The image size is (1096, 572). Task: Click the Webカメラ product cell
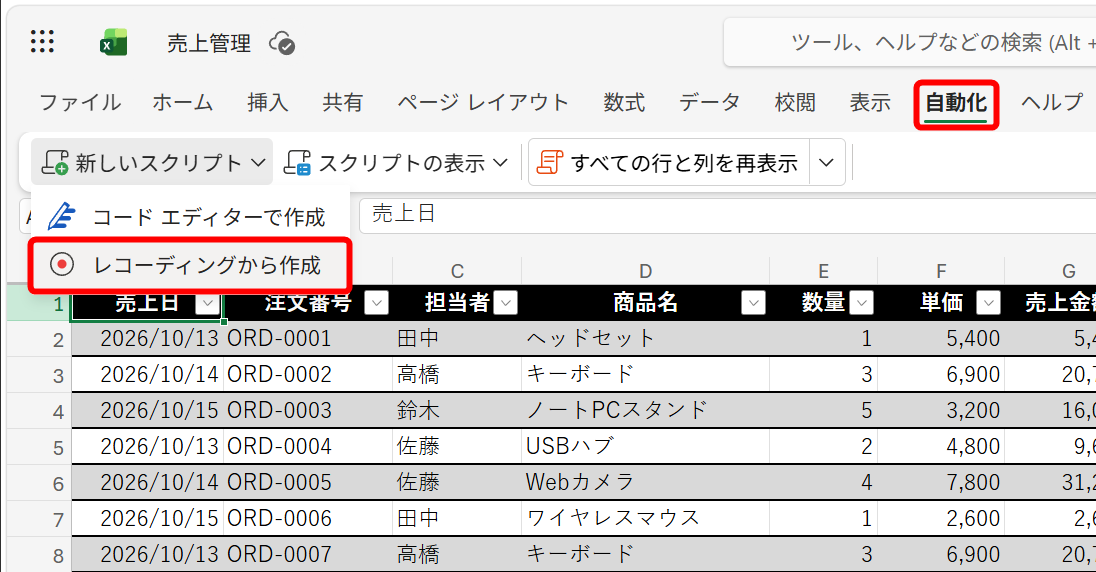(645, 482)
